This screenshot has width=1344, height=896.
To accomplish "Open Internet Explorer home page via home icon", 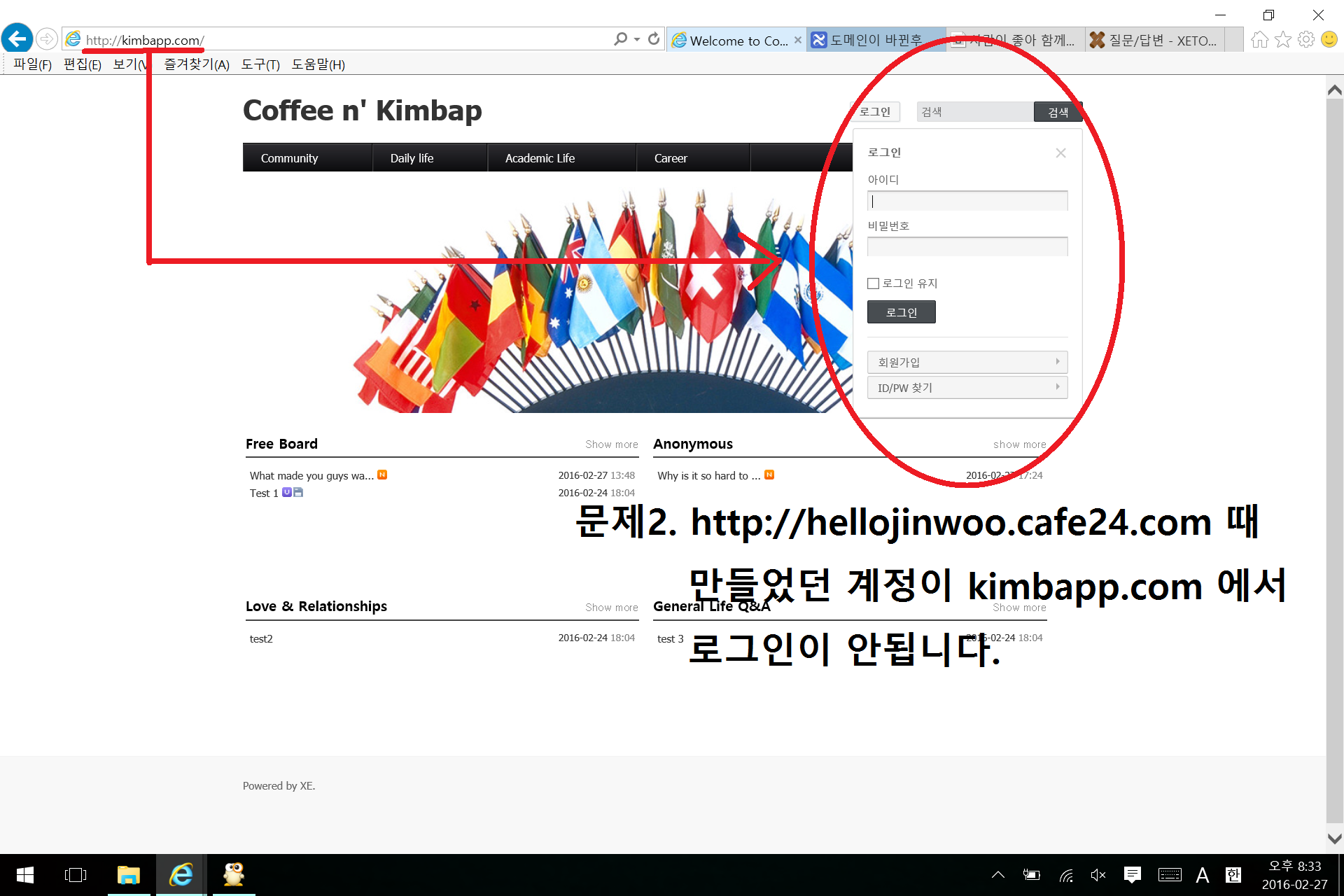I will coord(1259,40).
